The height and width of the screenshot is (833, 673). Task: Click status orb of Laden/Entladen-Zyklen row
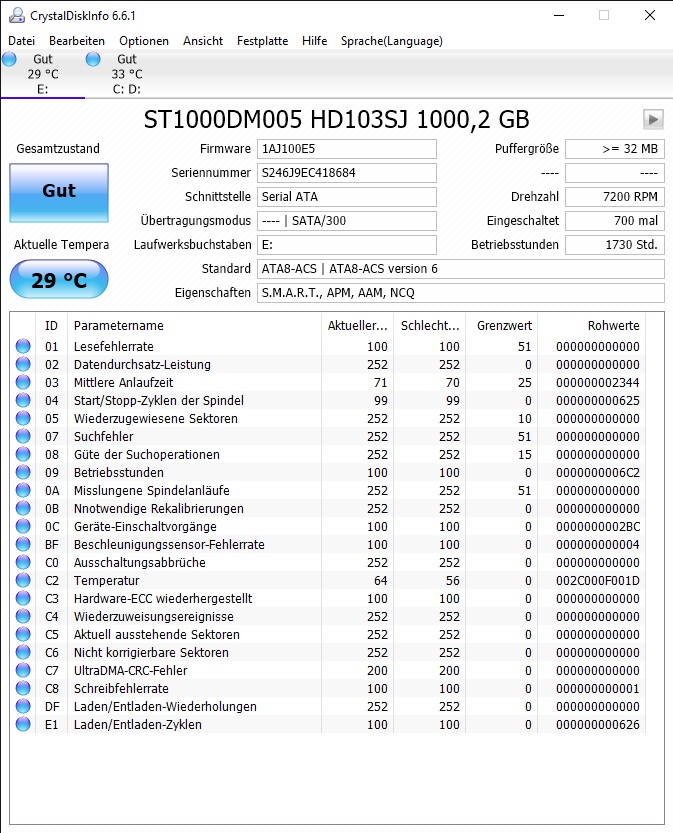click(23, 725)
